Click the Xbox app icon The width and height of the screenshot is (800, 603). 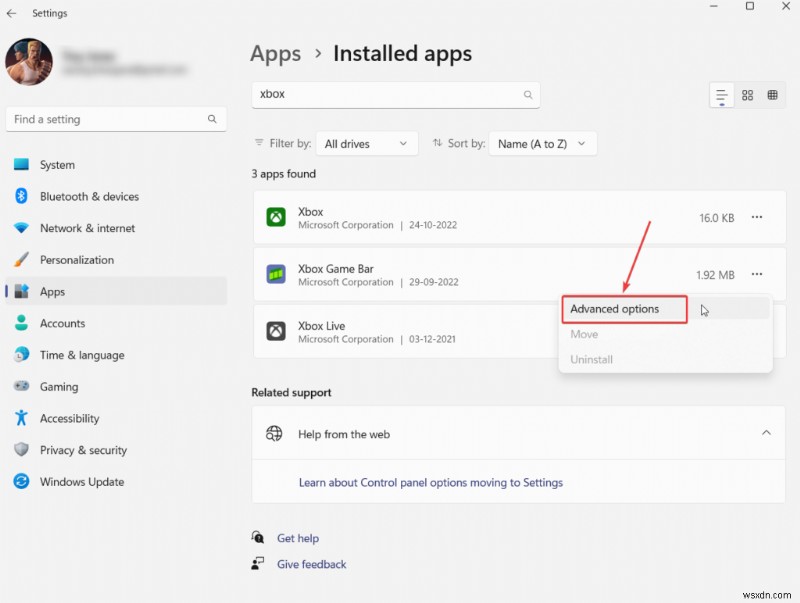(276, 217)
